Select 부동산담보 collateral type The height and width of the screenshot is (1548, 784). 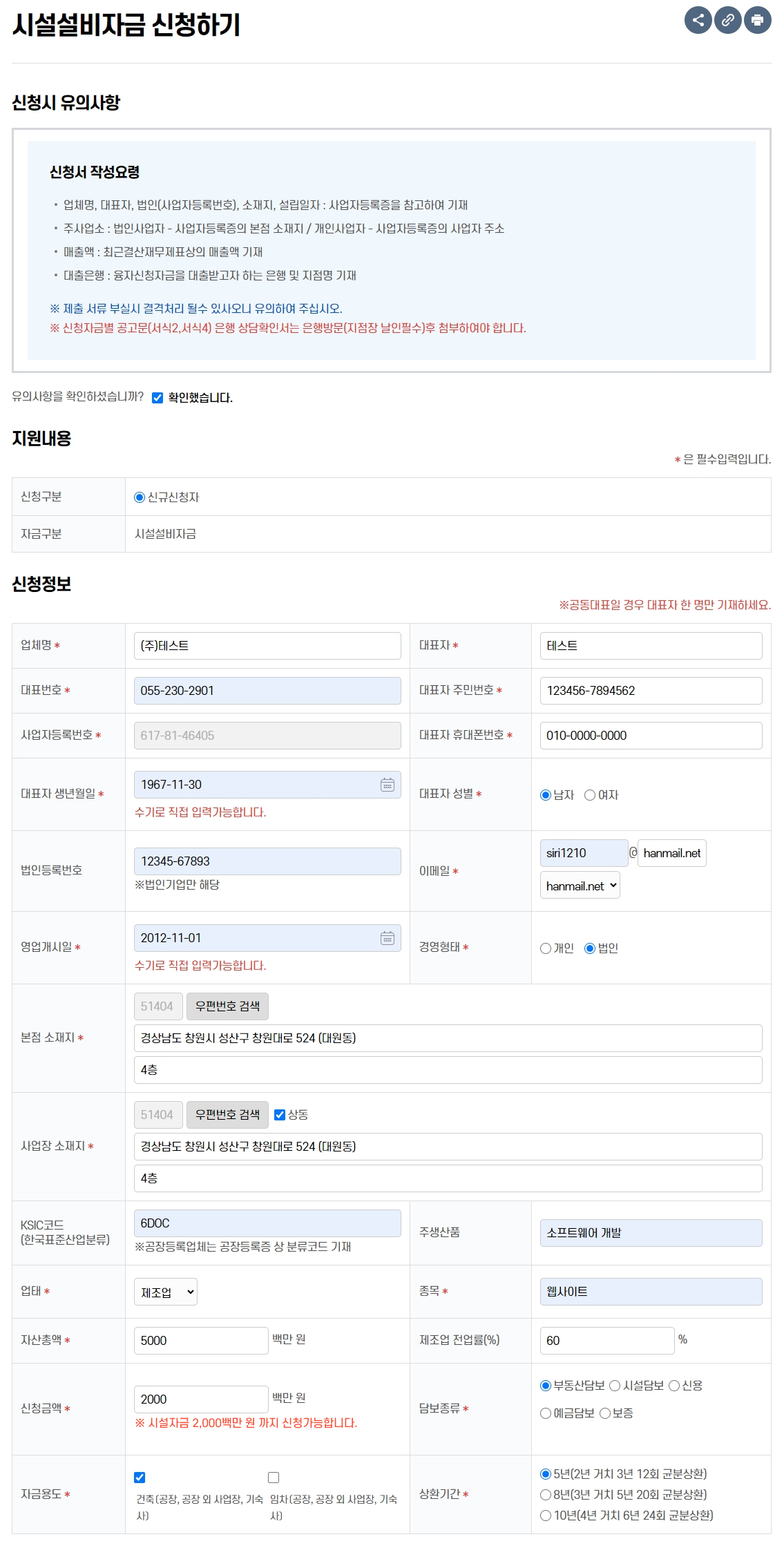point(546,1386)
